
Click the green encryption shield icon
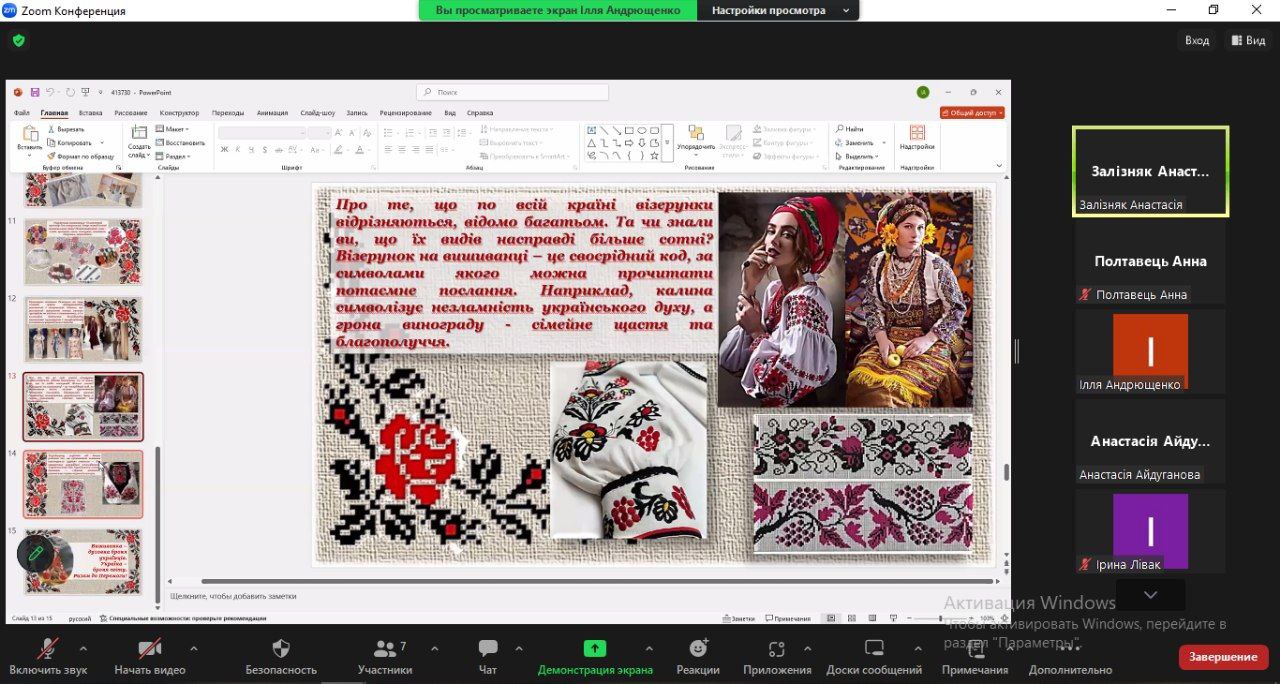click(18, 41)
